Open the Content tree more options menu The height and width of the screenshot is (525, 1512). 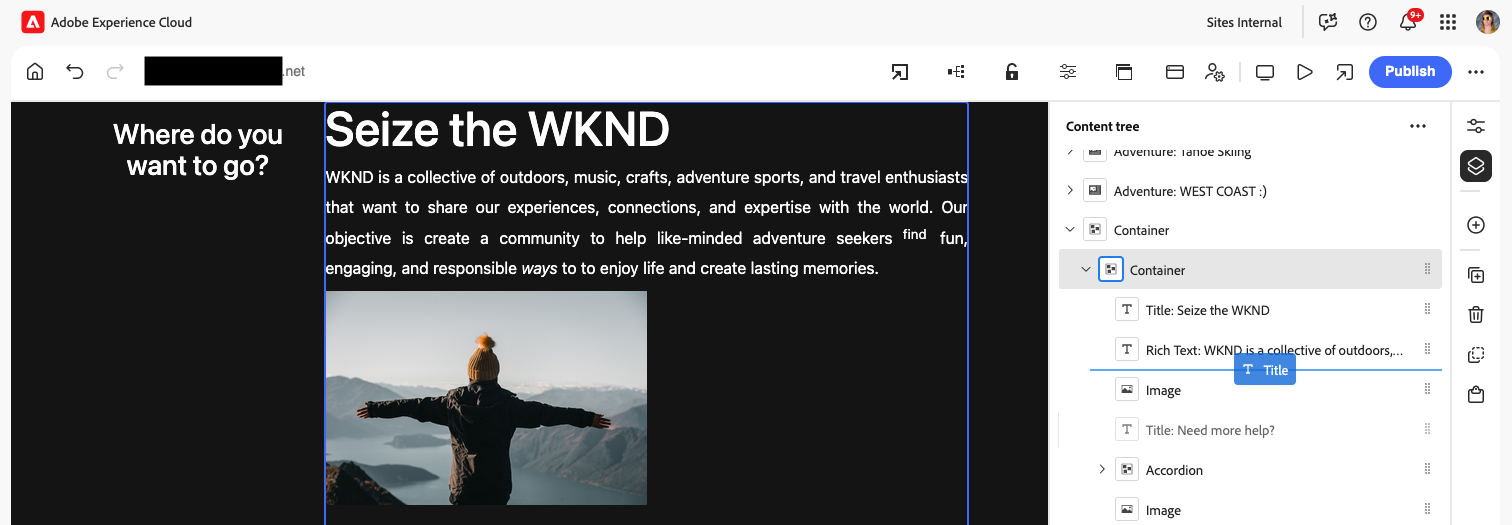tap(1417, 126)
